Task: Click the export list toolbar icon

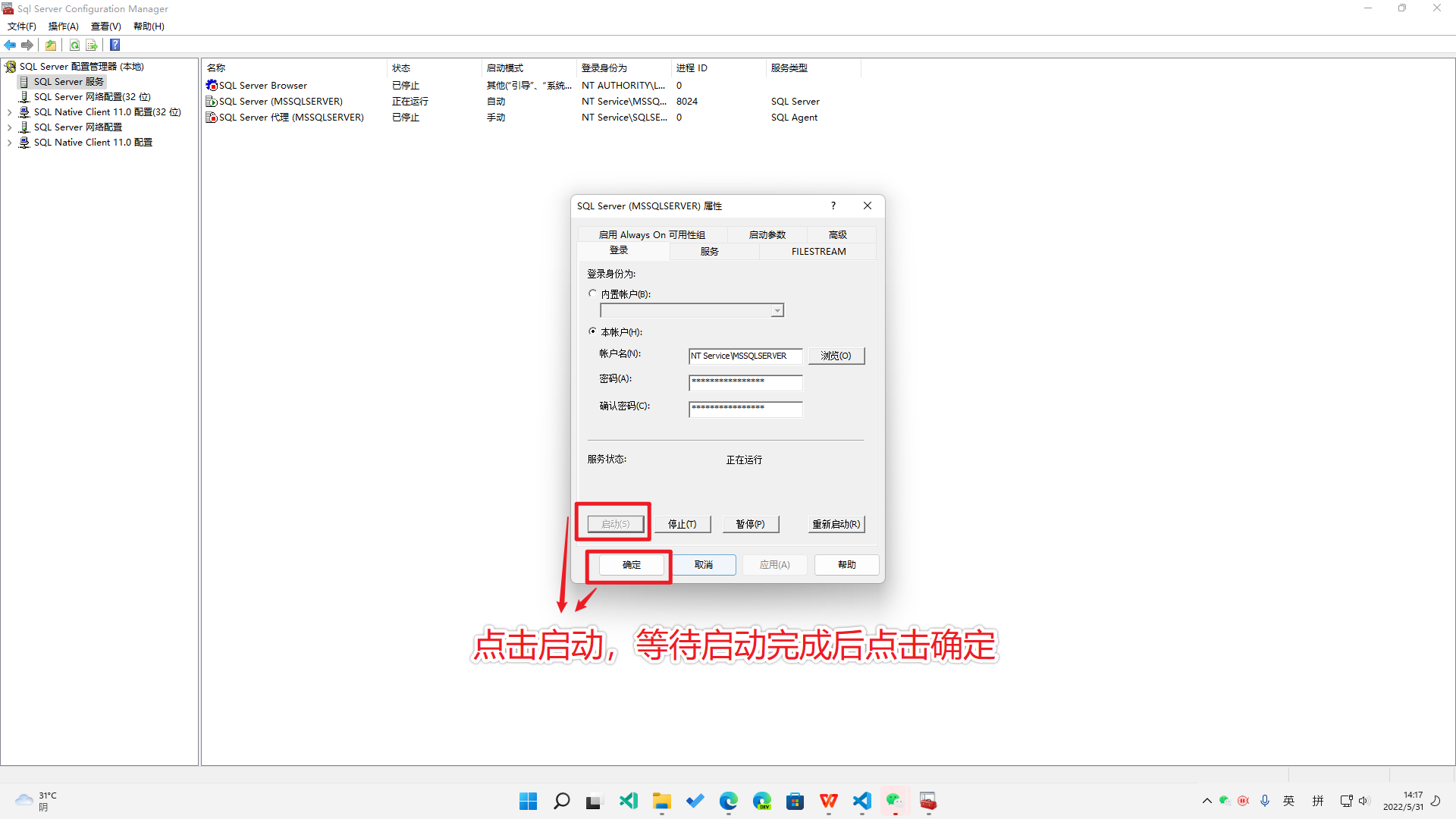Action: pyautogui.click(x=92, y=45)
